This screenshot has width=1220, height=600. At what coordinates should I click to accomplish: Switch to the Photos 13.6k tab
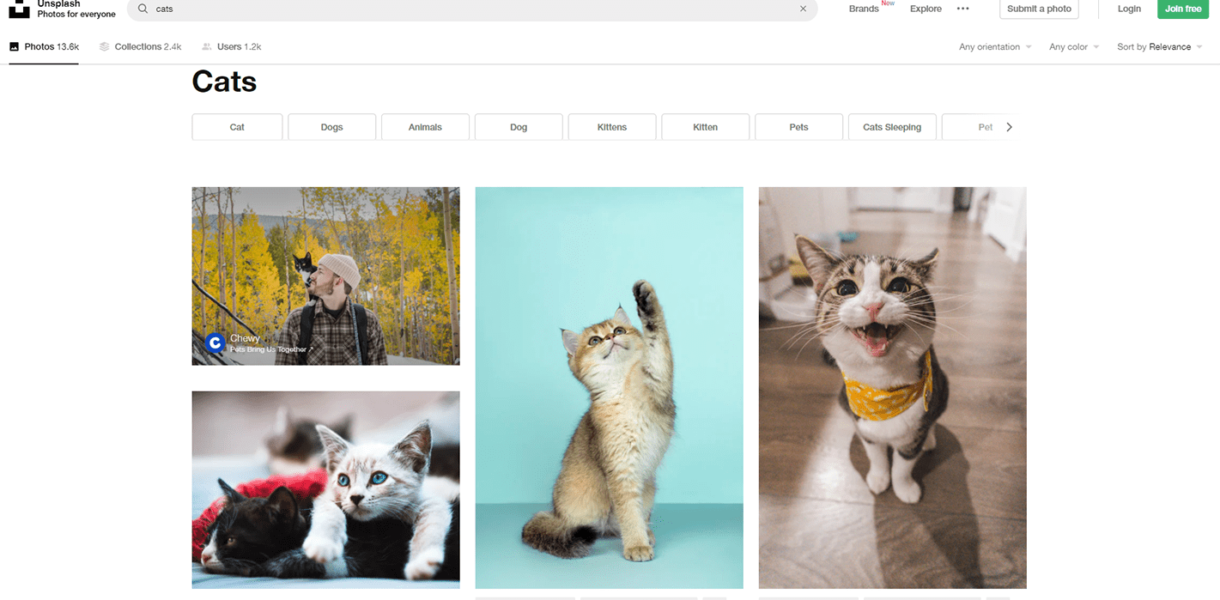click(x=44, y=47)
